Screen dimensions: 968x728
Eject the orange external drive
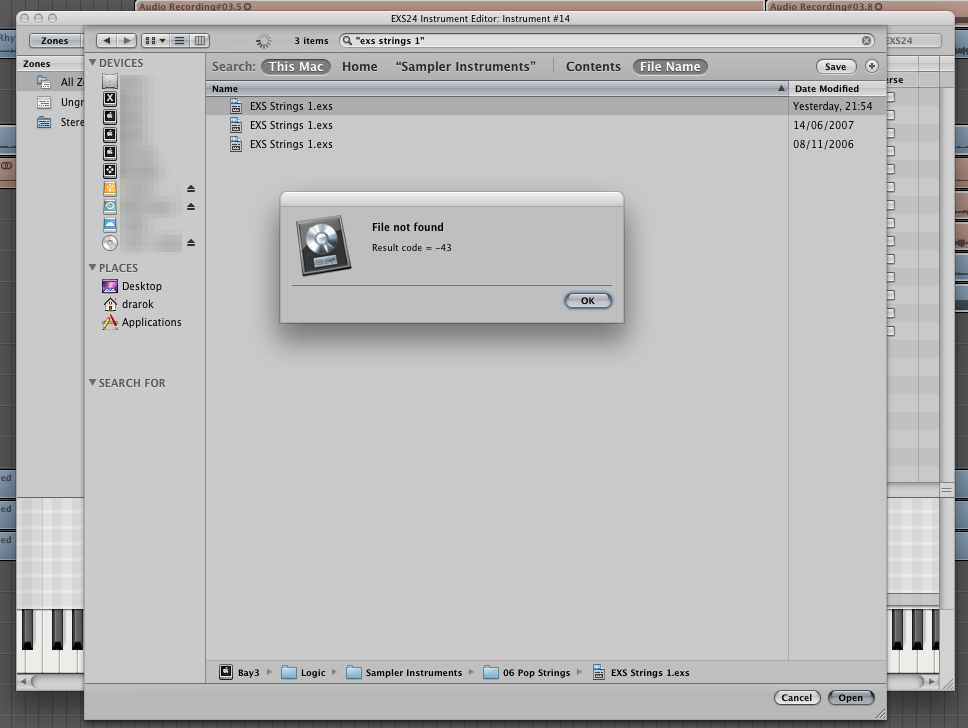coord(191,188)
